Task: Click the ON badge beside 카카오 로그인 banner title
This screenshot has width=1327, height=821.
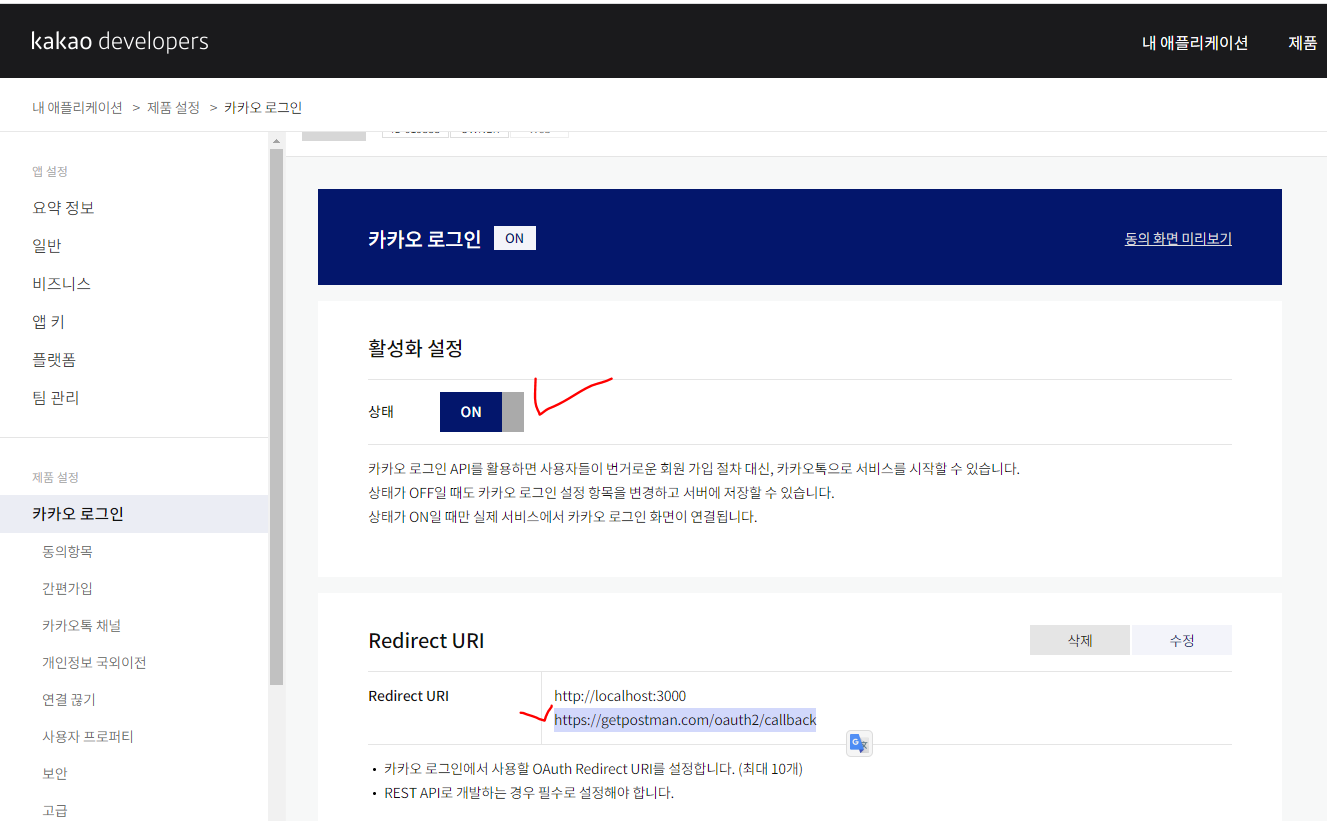Action: tap(515, 238)
